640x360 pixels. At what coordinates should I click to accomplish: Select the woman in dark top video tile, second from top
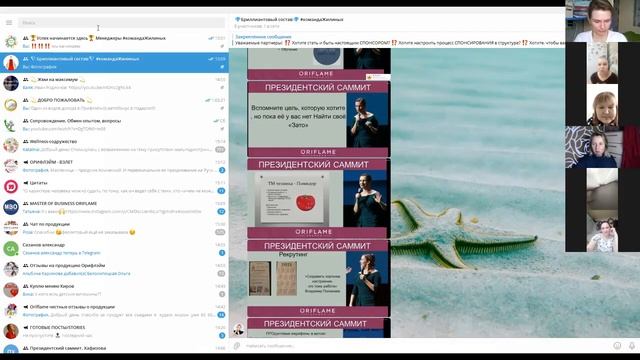602,63
